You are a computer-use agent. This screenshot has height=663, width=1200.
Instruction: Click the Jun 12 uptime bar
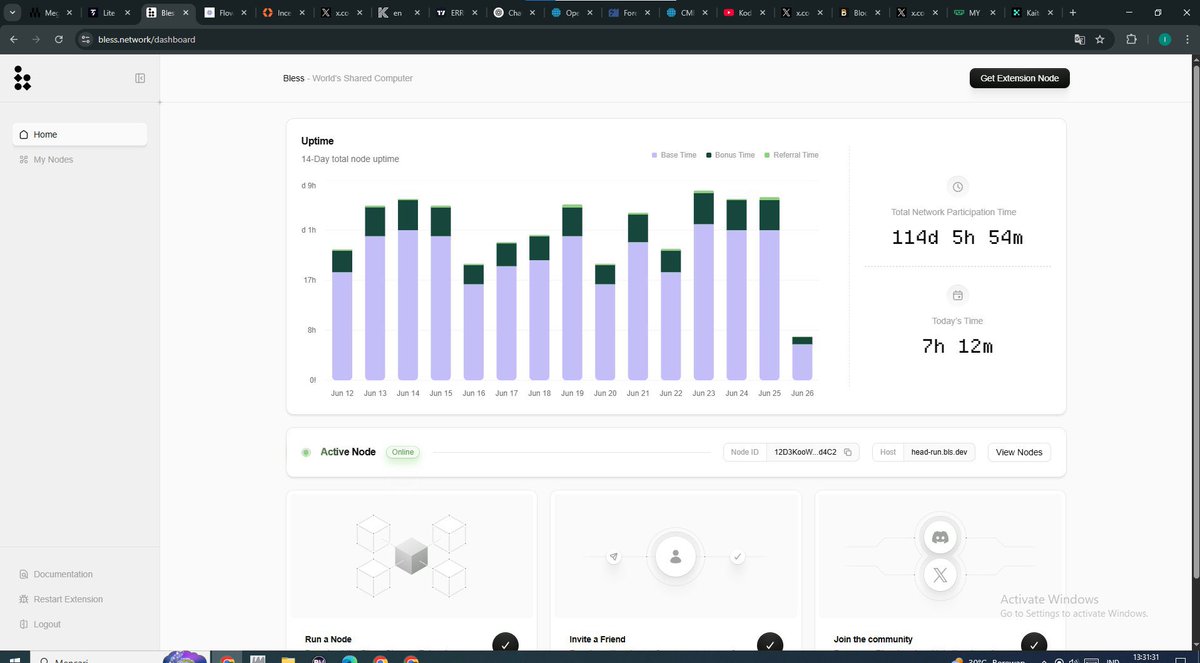click(x=342, y=315)
